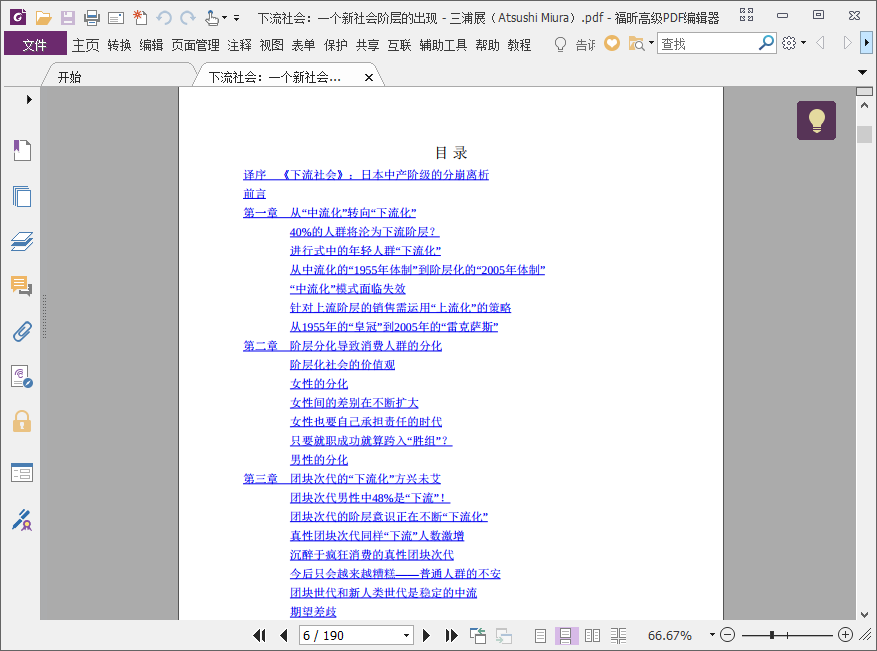This screenshot has width=877, height=651.
Task: Go to first page button
Action: pyautogui.click(x=260, y=635)
